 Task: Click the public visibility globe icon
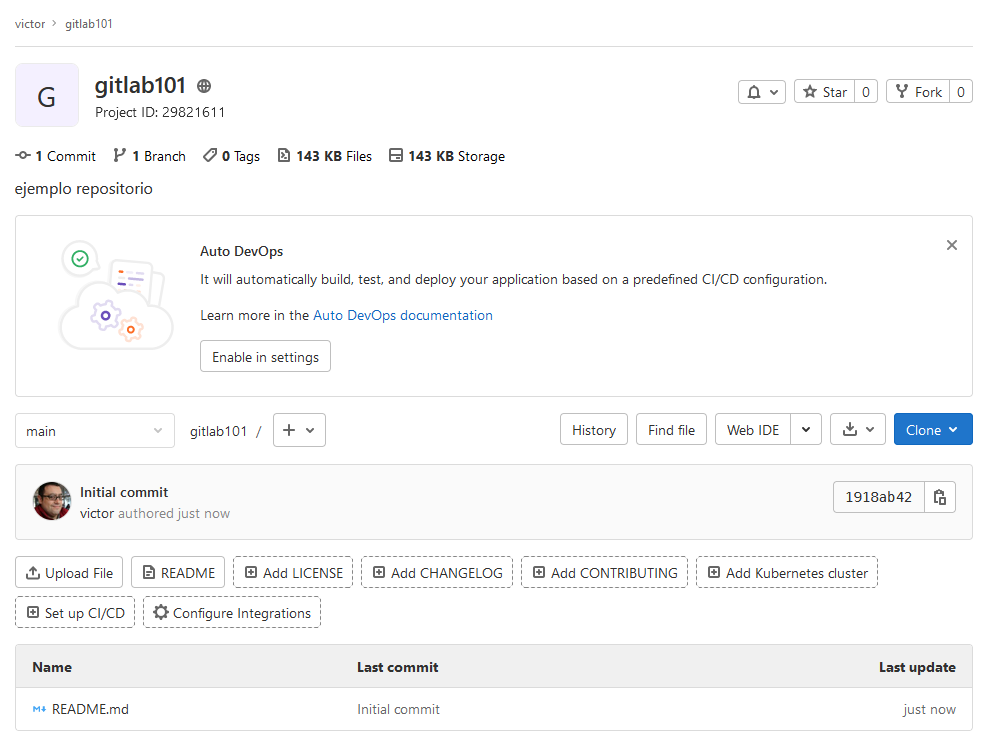[x=204, y=85]
